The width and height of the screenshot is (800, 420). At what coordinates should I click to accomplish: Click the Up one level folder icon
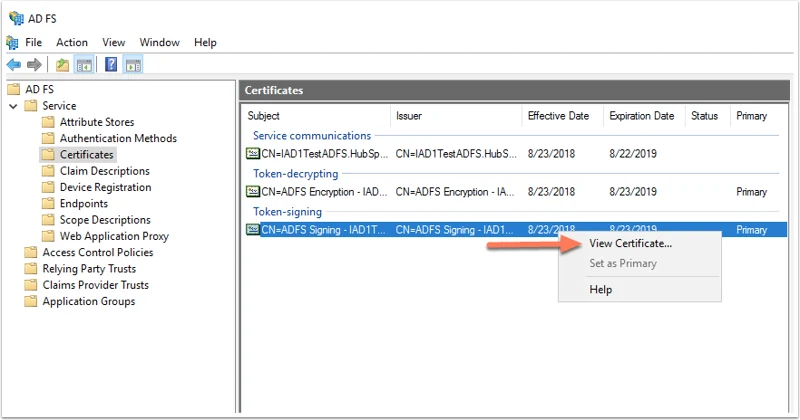(x=62, y=65)
